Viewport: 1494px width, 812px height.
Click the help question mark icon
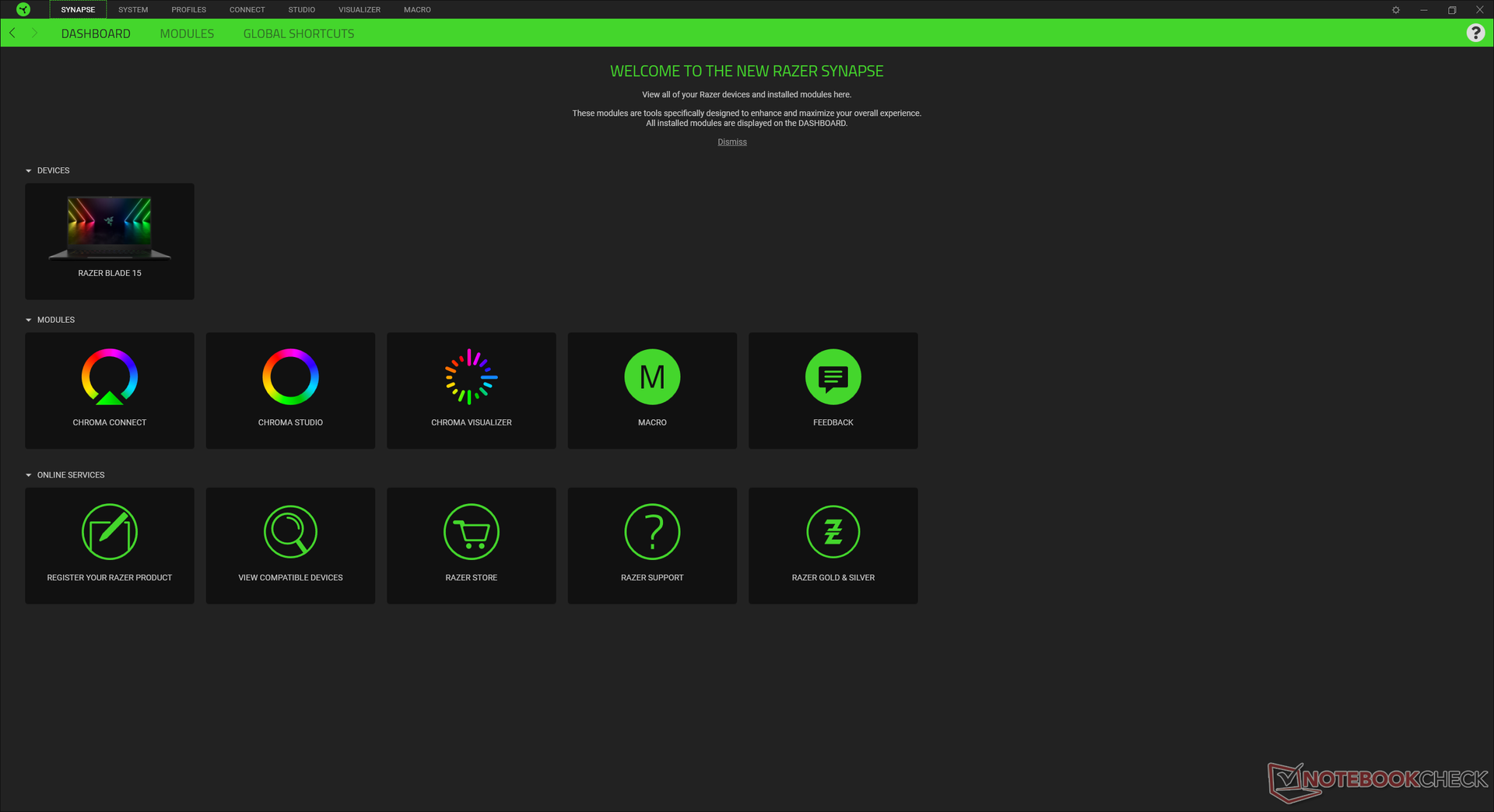pos(1475,33)
